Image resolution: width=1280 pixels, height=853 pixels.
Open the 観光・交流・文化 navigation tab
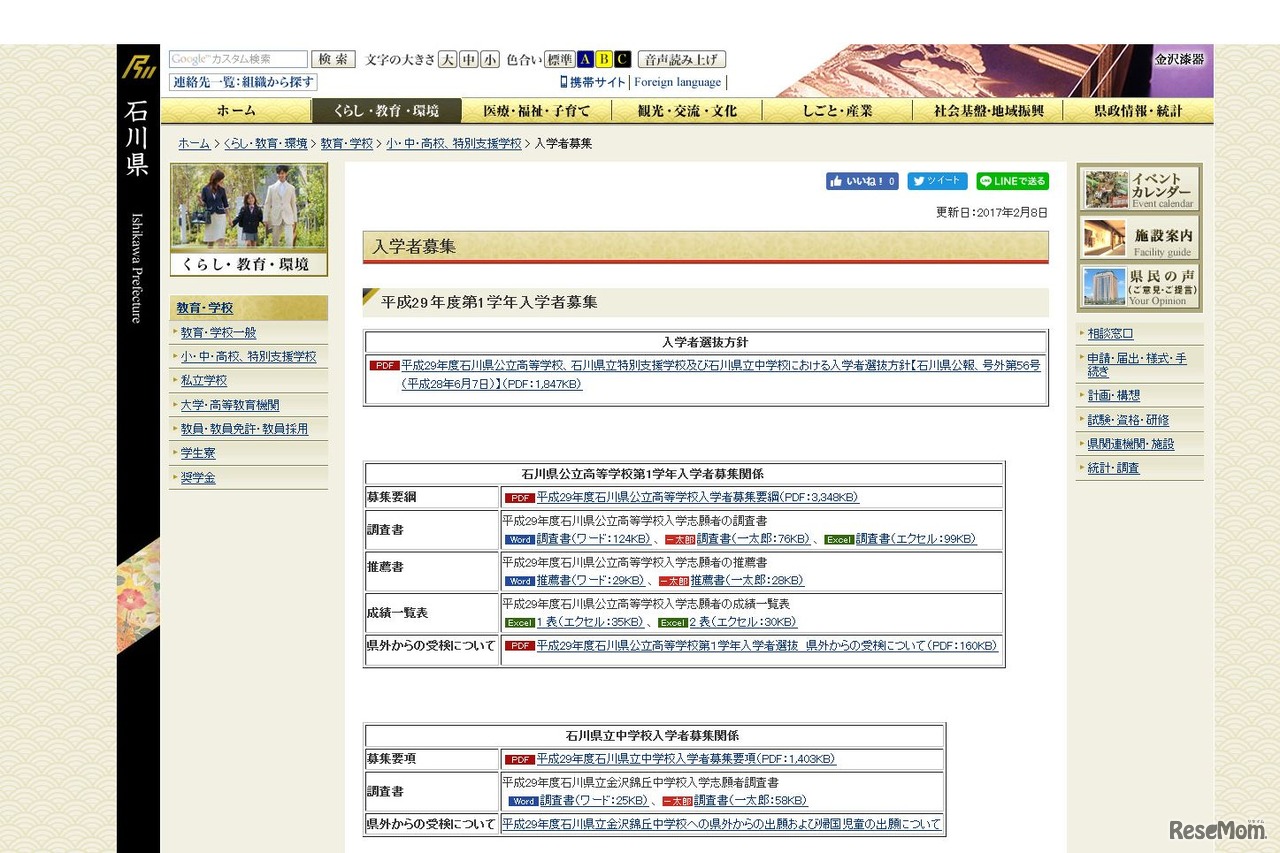pos(685,111)
